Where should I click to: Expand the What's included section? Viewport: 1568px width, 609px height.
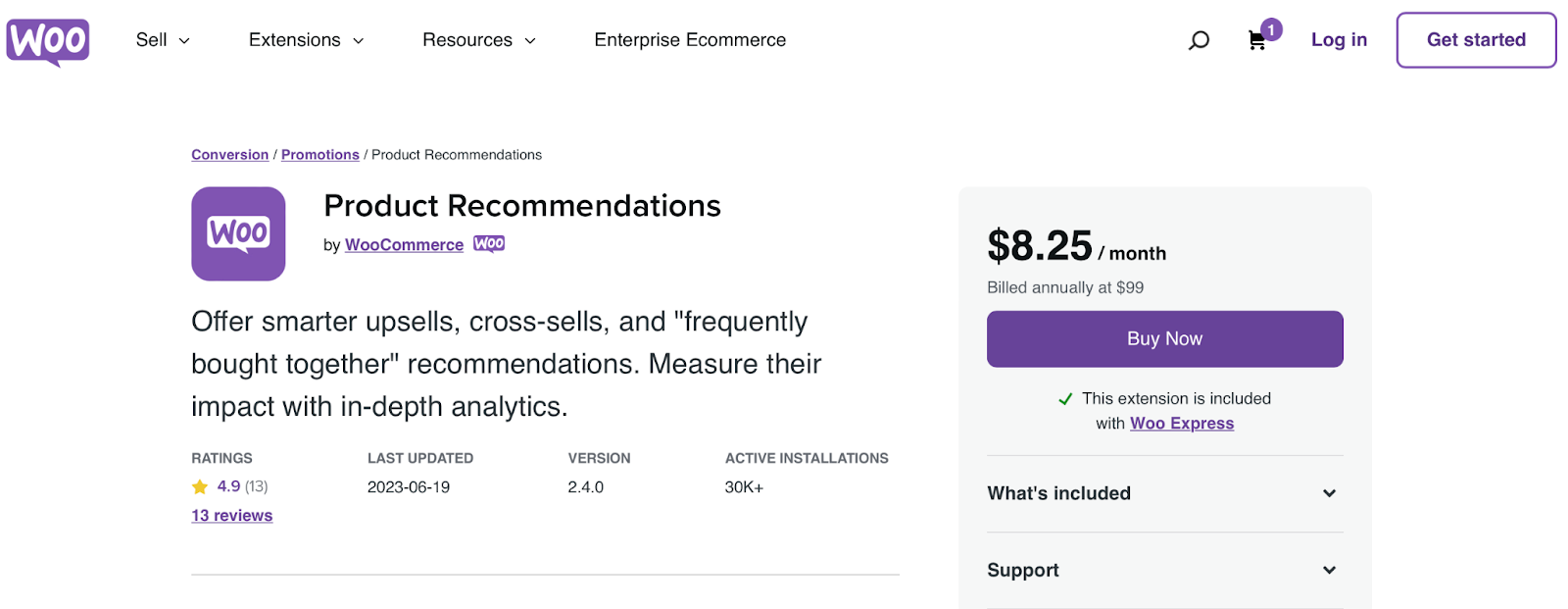(1329, 493)
